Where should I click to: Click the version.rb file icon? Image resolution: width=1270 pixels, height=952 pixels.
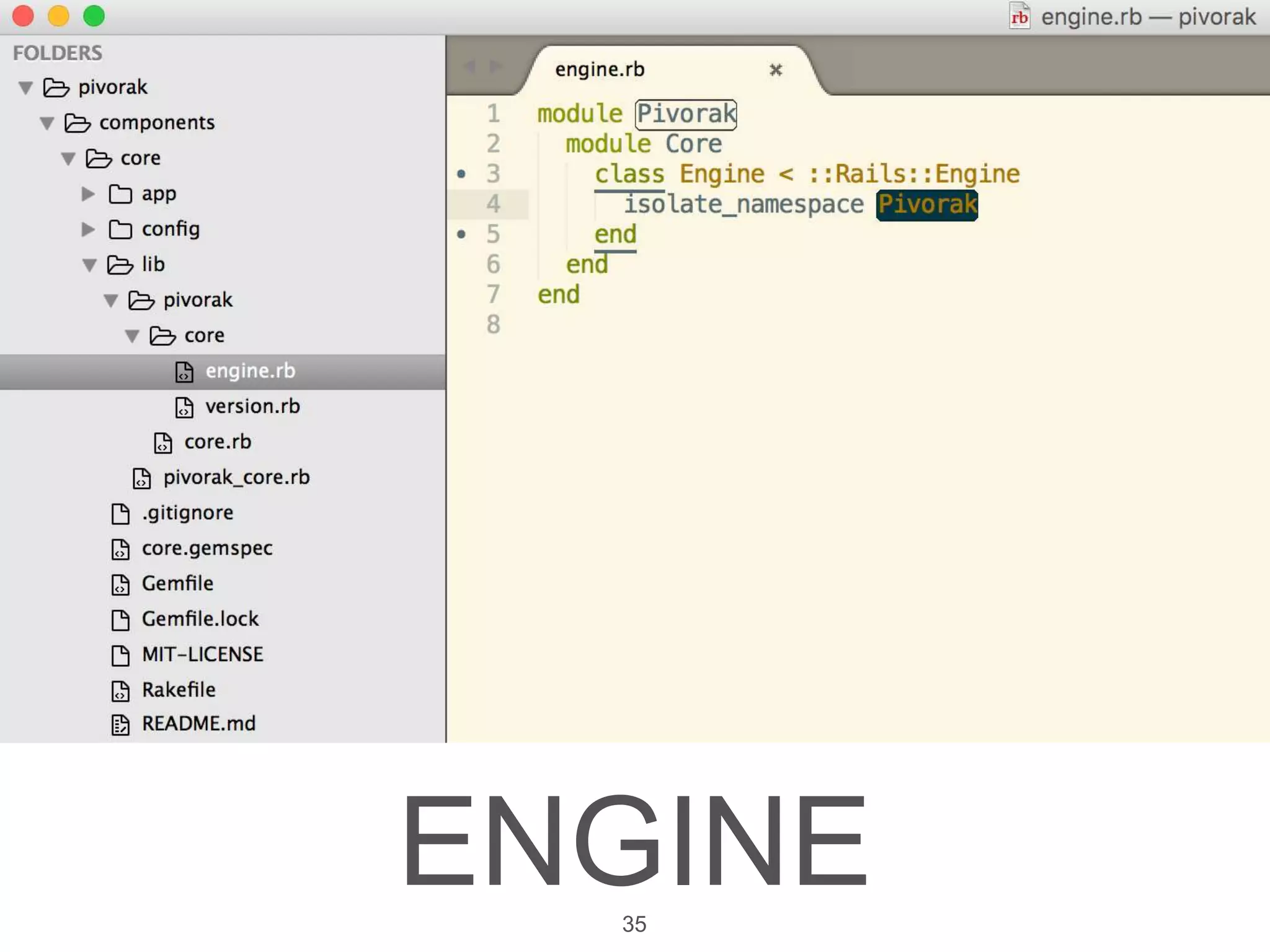tap(184, 407)
